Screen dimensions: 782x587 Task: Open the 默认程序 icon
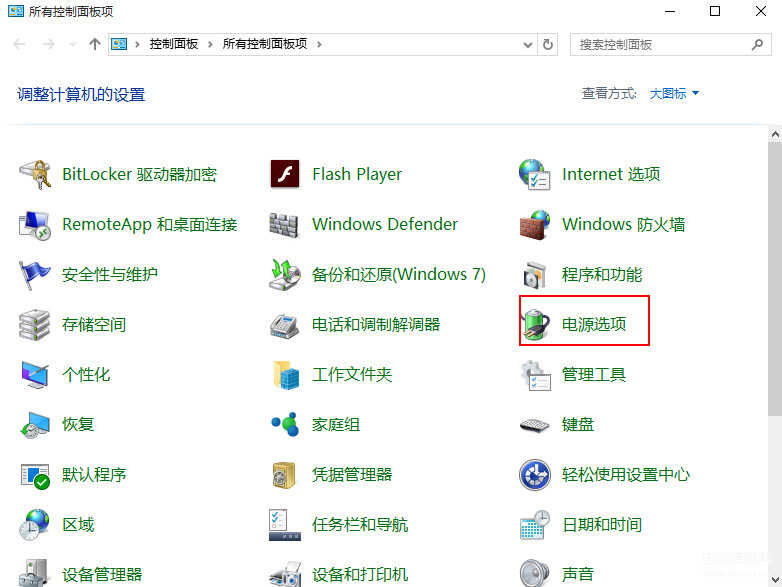[35, 475]
